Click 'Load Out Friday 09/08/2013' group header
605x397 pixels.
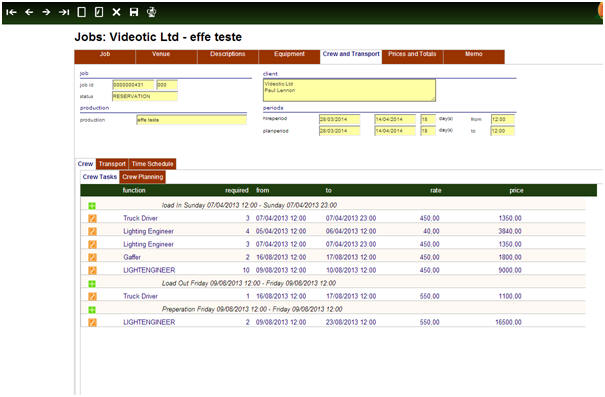click(249, 284)
